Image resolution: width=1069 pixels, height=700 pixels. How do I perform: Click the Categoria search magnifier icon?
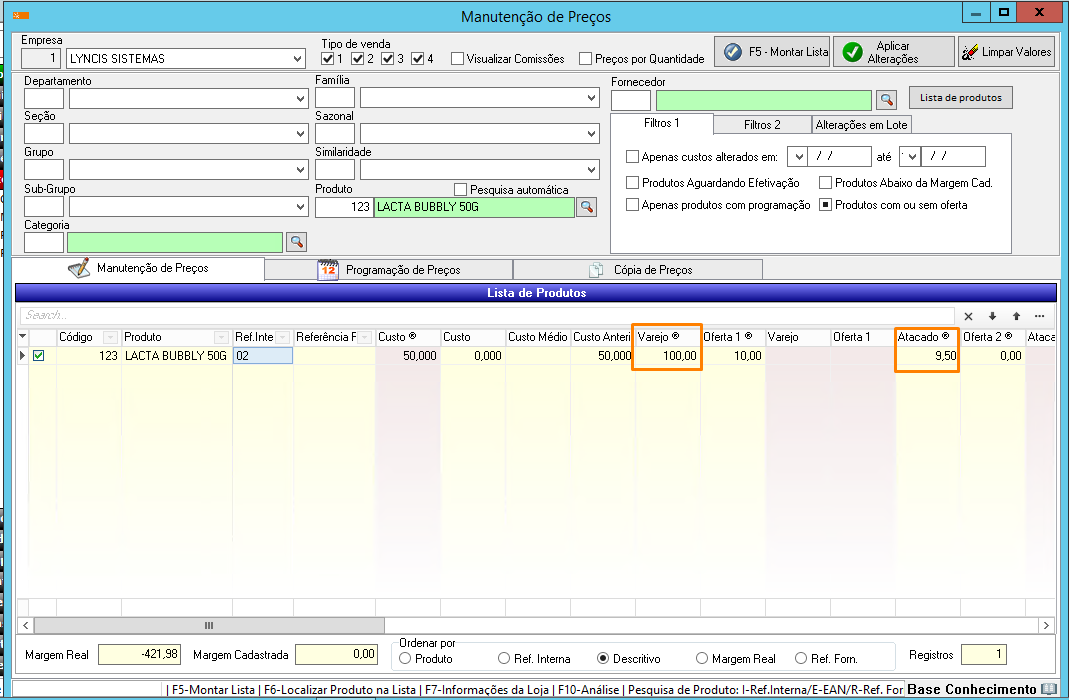point(295,242)
